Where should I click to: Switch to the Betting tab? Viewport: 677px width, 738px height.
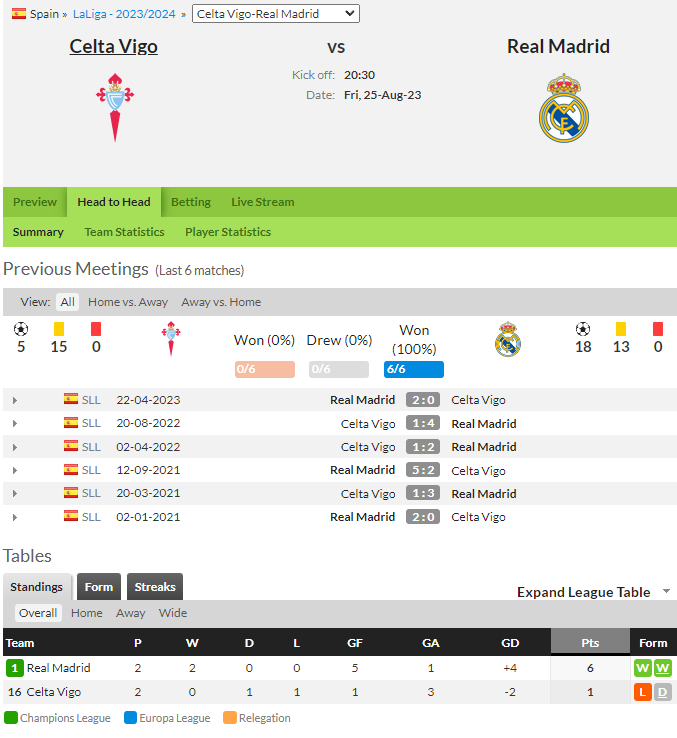coord(191,202)
